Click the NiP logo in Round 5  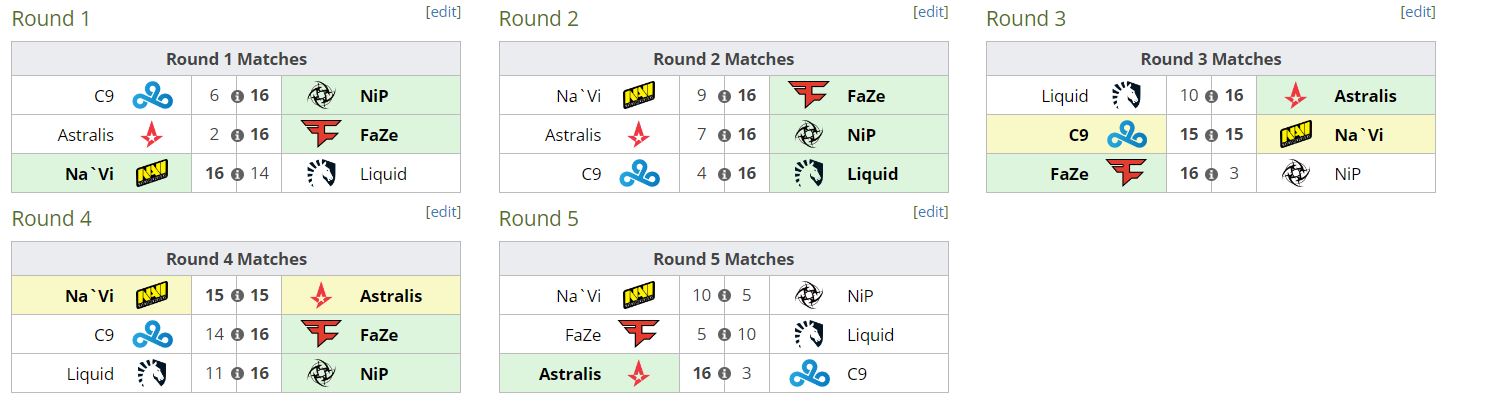click(x=809, y=296)
